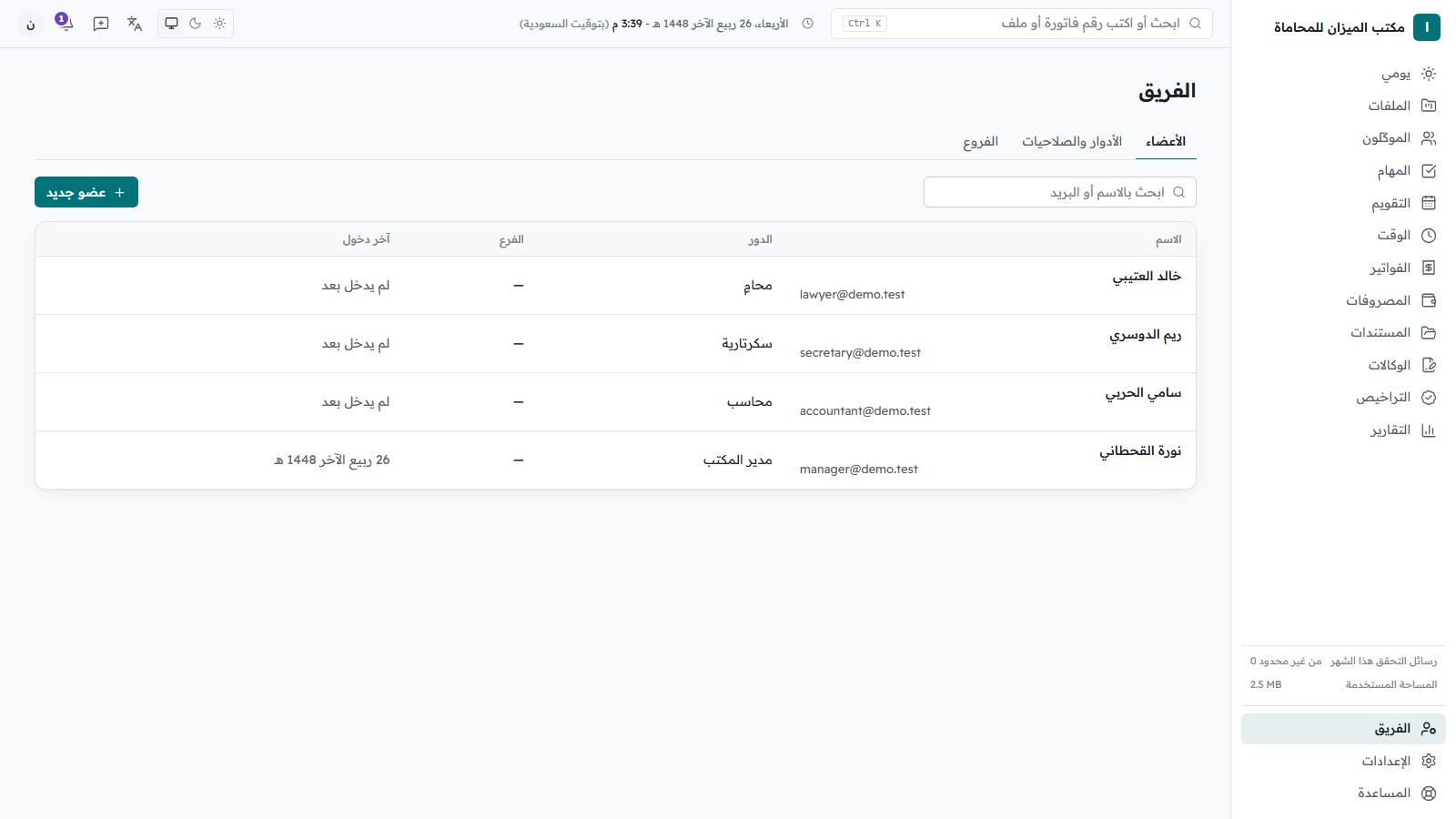Open user avatar menu ن
The width and height of the screenshot is (1456, 819).
click(x=31, y=25)
